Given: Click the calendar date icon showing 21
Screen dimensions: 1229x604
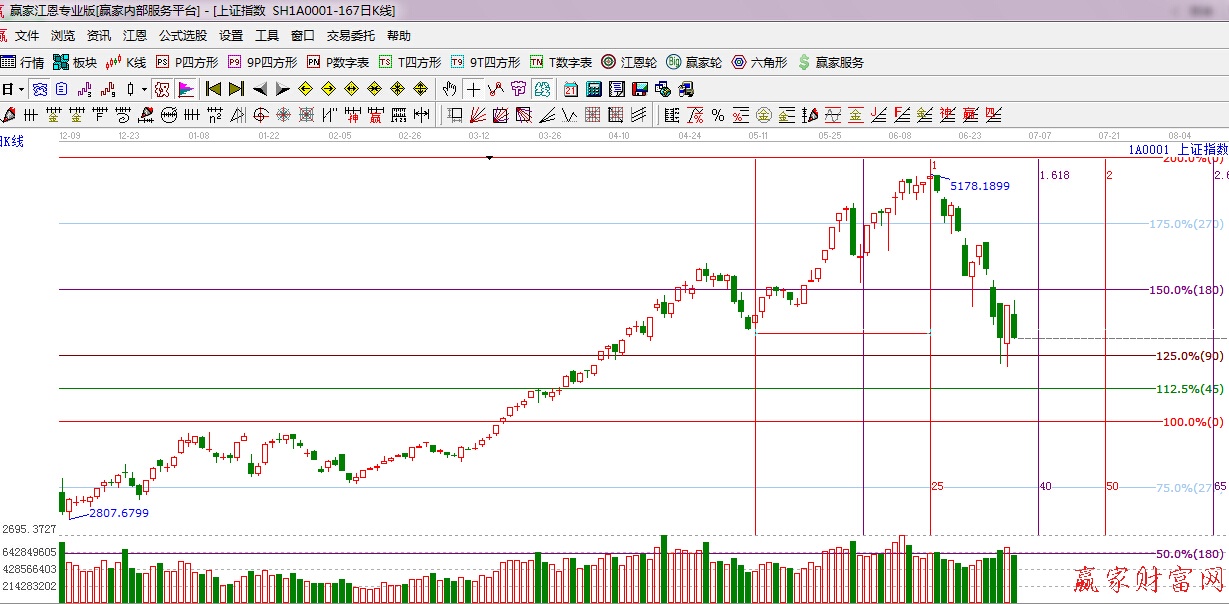Looking at the screenshot, I should [x=571, y=89].
